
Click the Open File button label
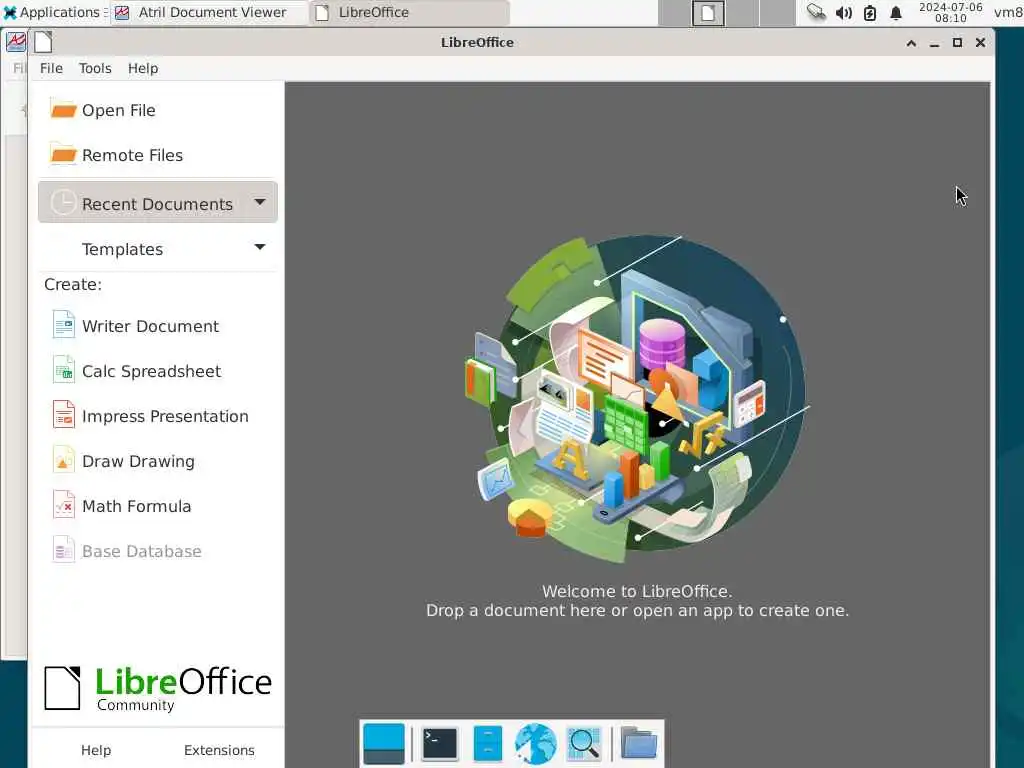[119, 110]
